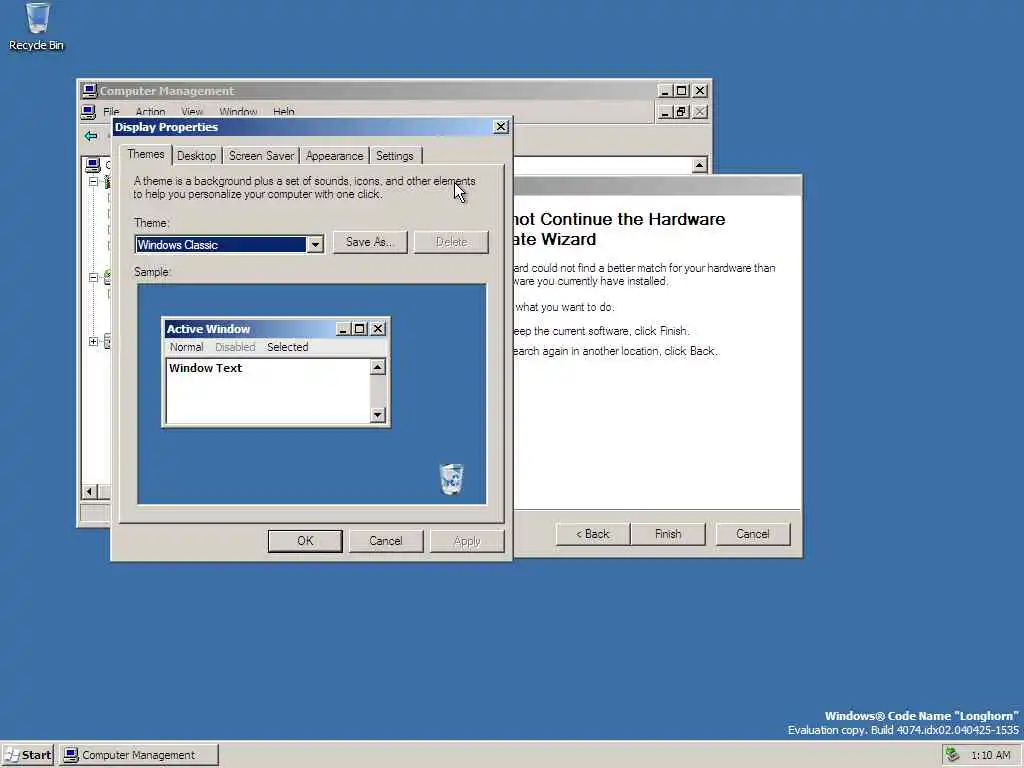
Task: Restore the inner MMC console window
Action: (681, 112)
